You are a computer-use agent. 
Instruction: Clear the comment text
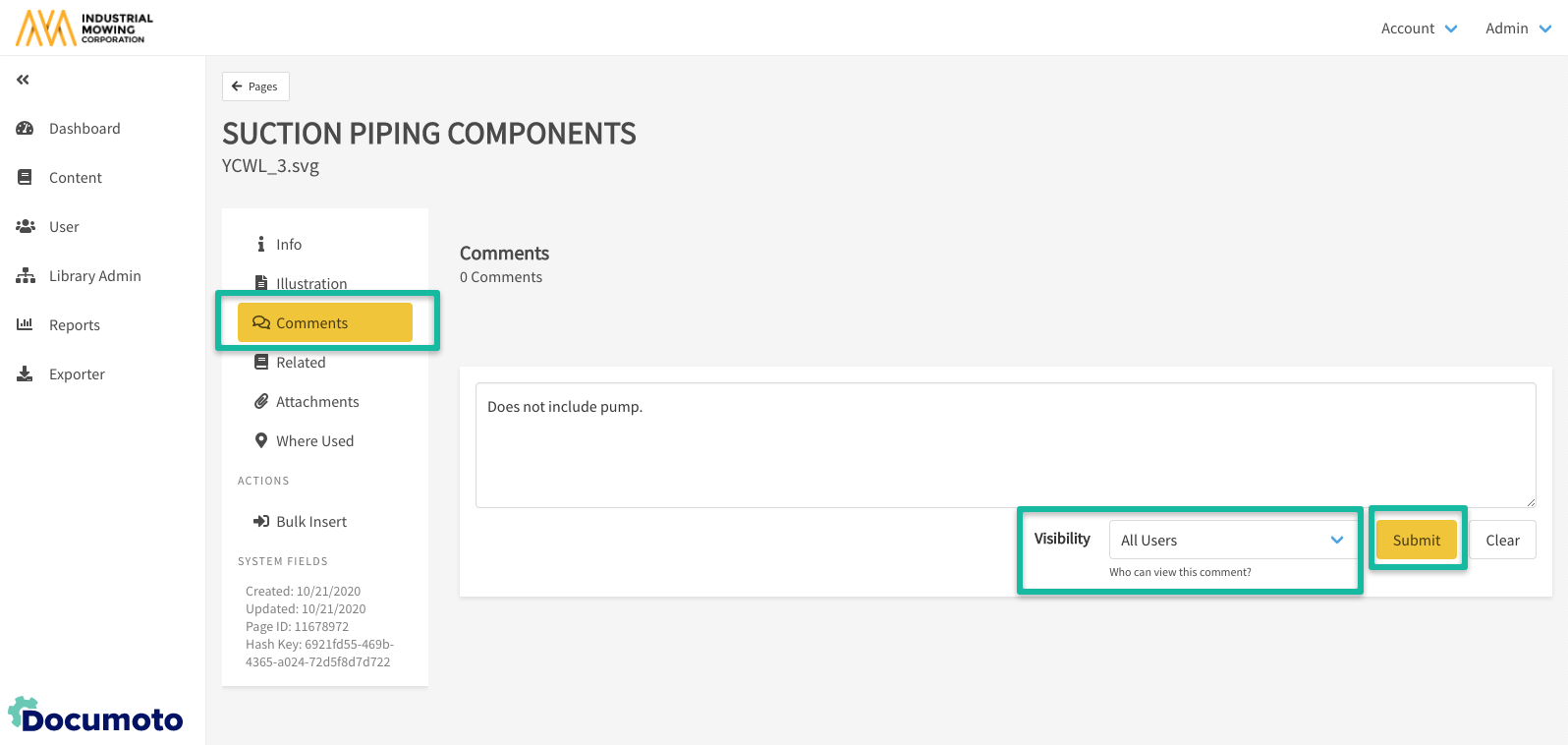pos(1502,540)
